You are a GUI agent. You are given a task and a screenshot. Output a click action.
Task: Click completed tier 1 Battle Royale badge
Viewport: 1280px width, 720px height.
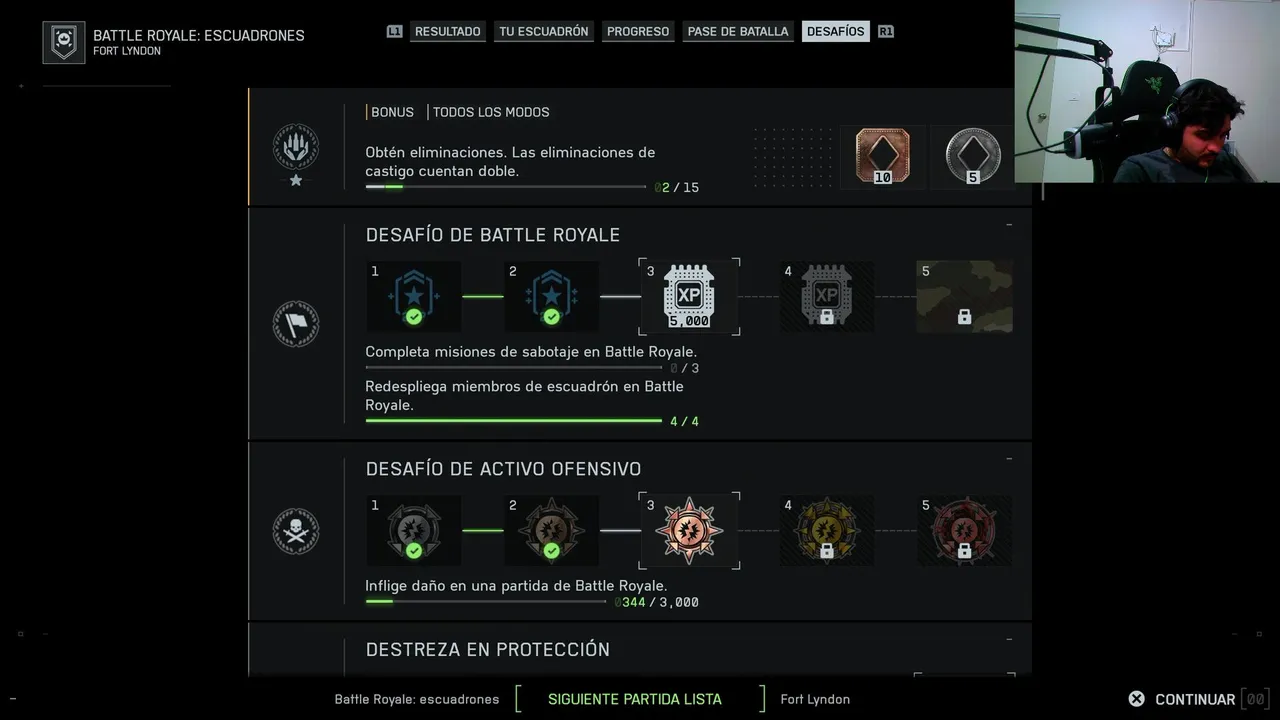click(x=413, y=297)
